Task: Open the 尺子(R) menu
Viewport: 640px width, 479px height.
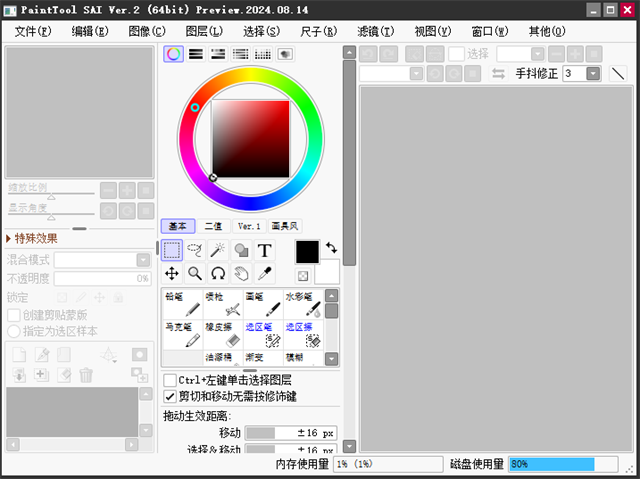Action: (318, 31)
